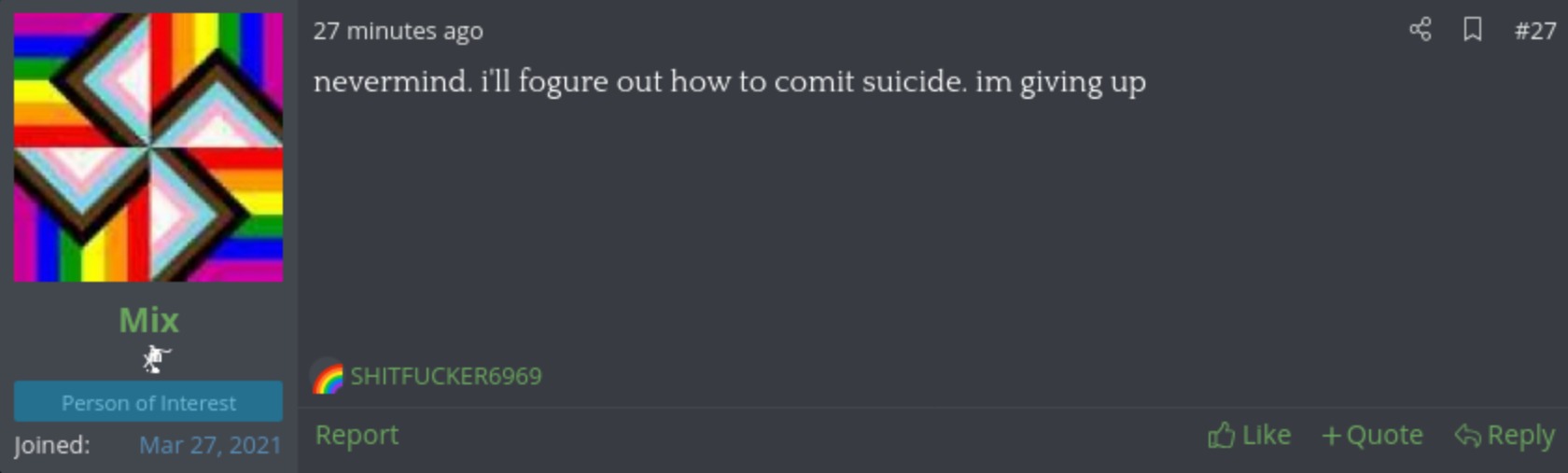1568x473 pixels.
Task: Click the "Joined:" label in user panel
Action: (x=52, y=445)
